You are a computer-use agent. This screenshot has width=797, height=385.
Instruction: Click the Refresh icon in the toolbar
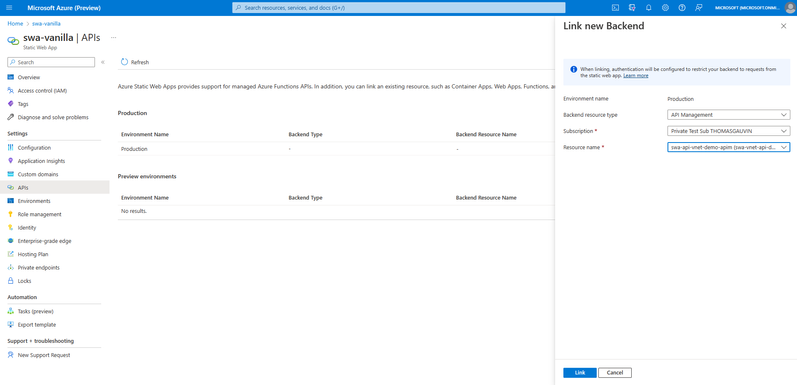[125, 62]
